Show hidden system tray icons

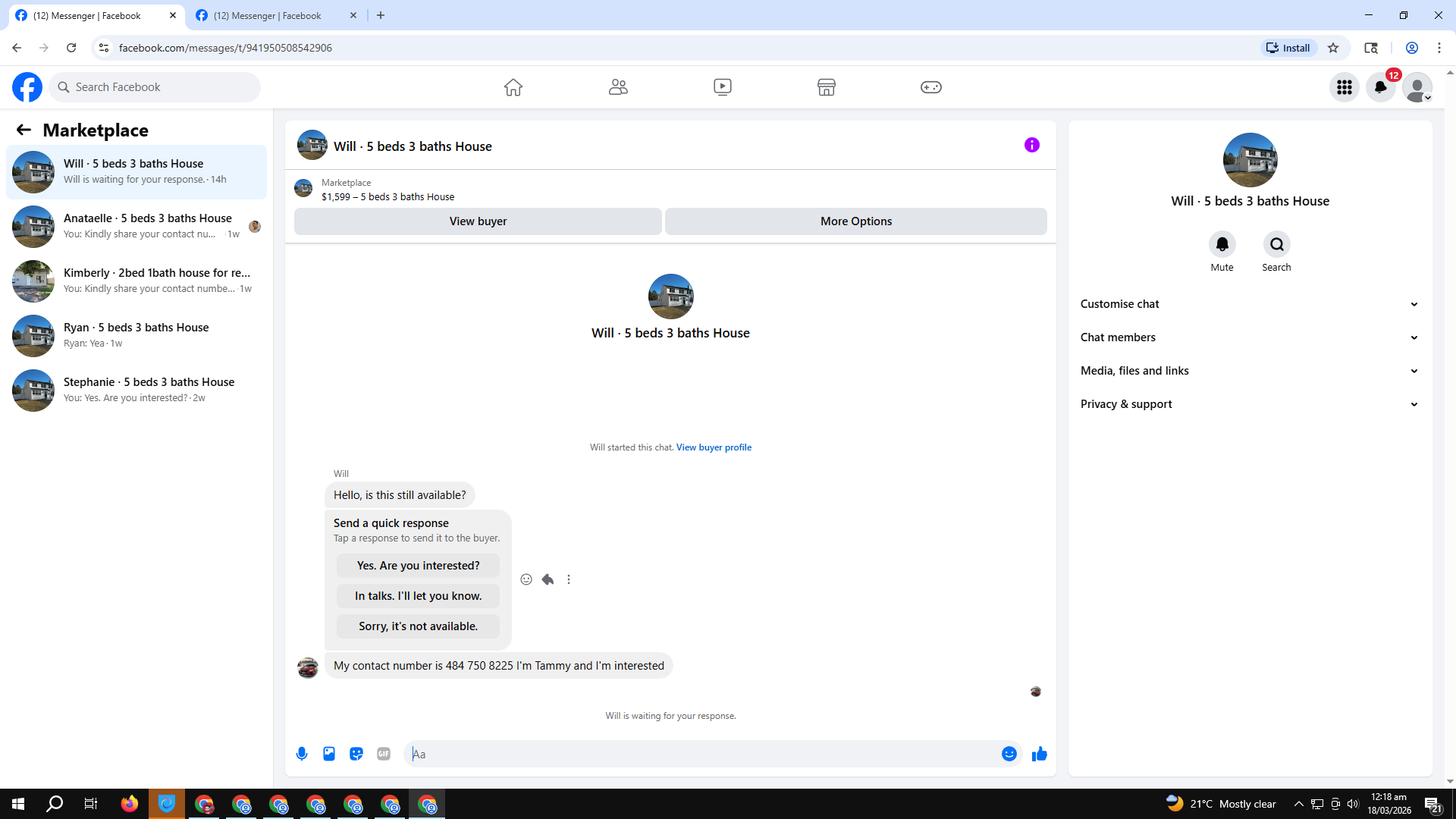coord(1299,804)
